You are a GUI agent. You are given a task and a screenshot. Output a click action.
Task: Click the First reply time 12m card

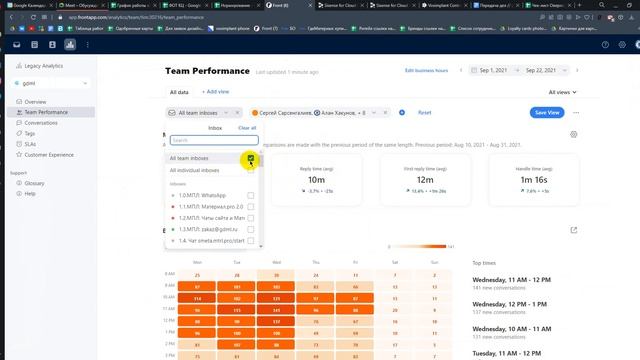(425, 180)
